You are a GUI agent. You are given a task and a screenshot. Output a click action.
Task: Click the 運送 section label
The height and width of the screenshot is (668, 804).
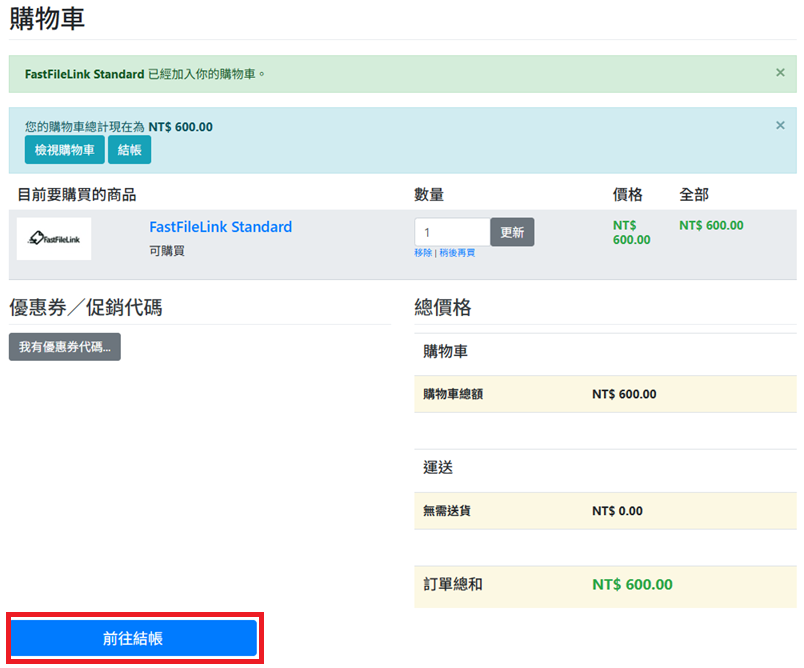pyautogui.click(x=438, y=468)
